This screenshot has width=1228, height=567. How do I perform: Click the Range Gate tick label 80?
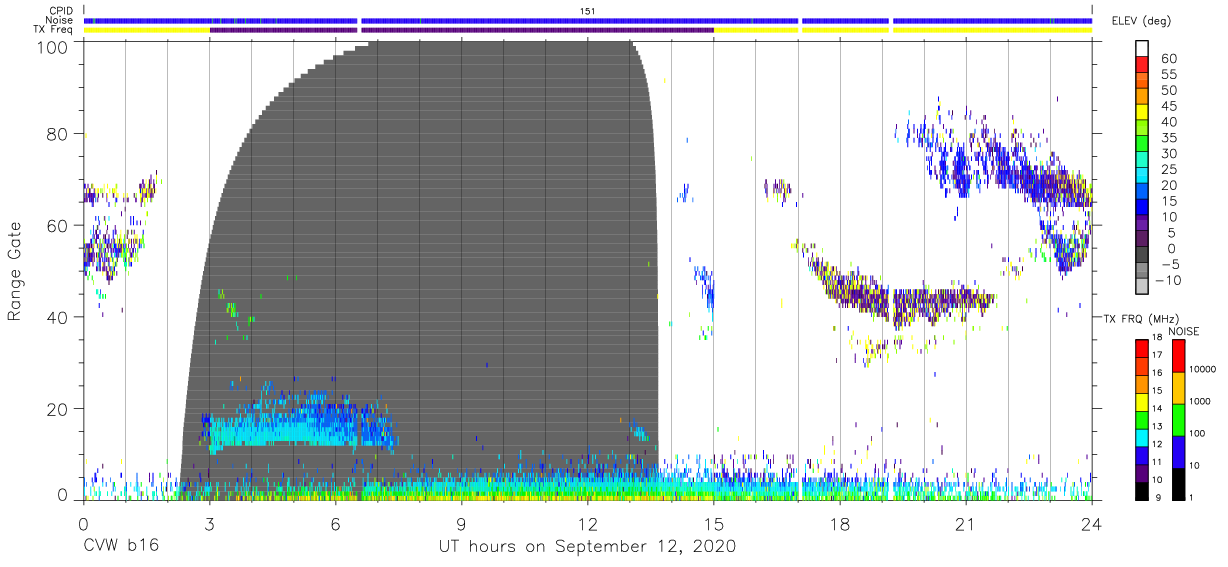click(59, 134)
